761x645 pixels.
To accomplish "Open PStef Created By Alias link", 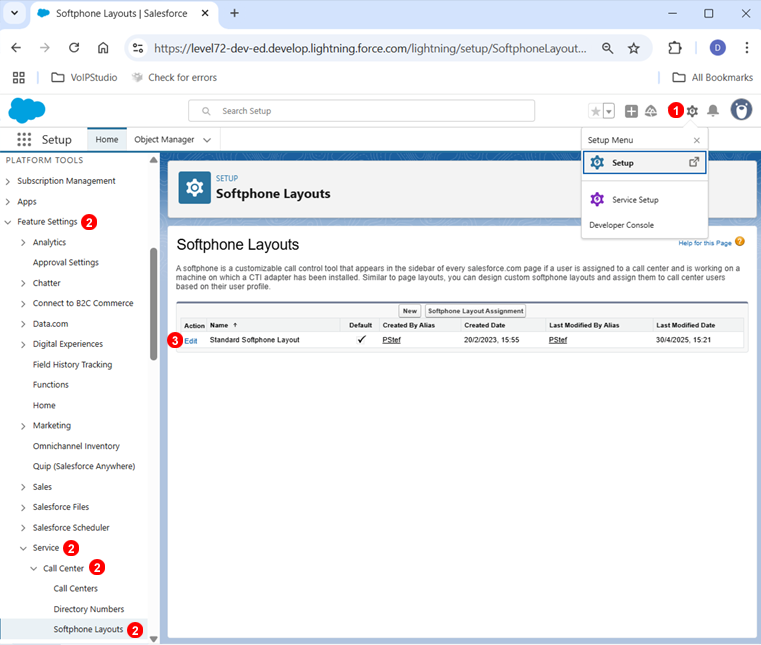I will click(391, 340).
